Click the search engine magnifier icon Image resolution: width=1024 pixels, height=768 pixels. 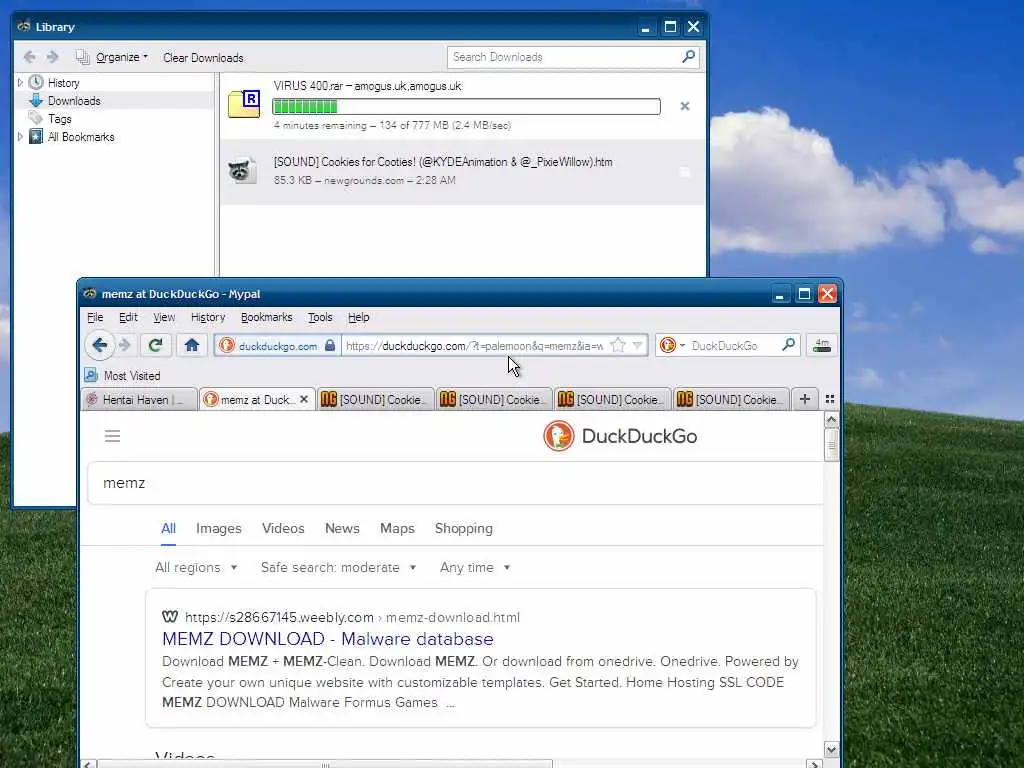coord(788,345)
